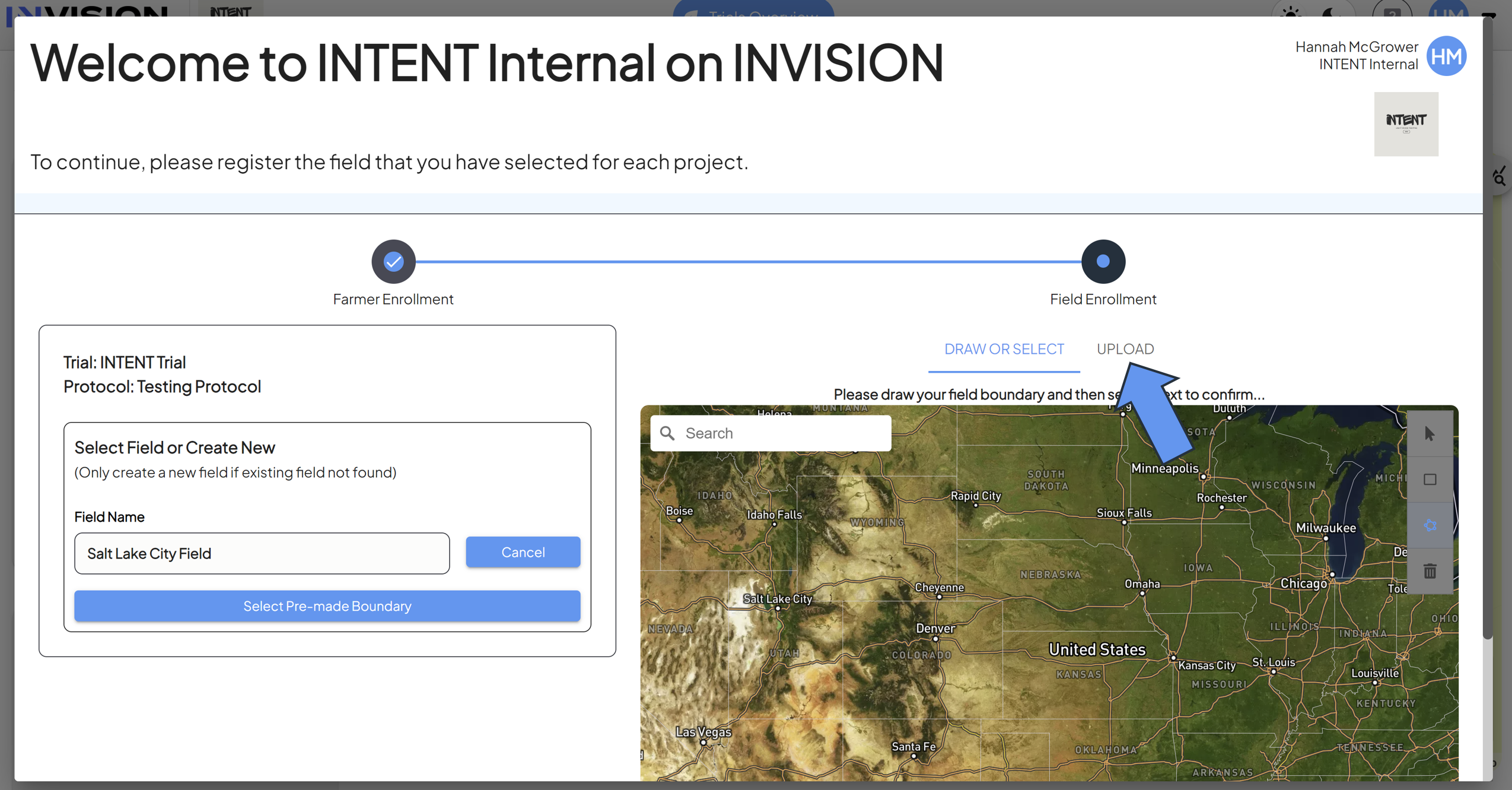Viewport: 1512px width, 790px height.
Task: Click the Field Enrollment step circle
Action: point(1103,261)
